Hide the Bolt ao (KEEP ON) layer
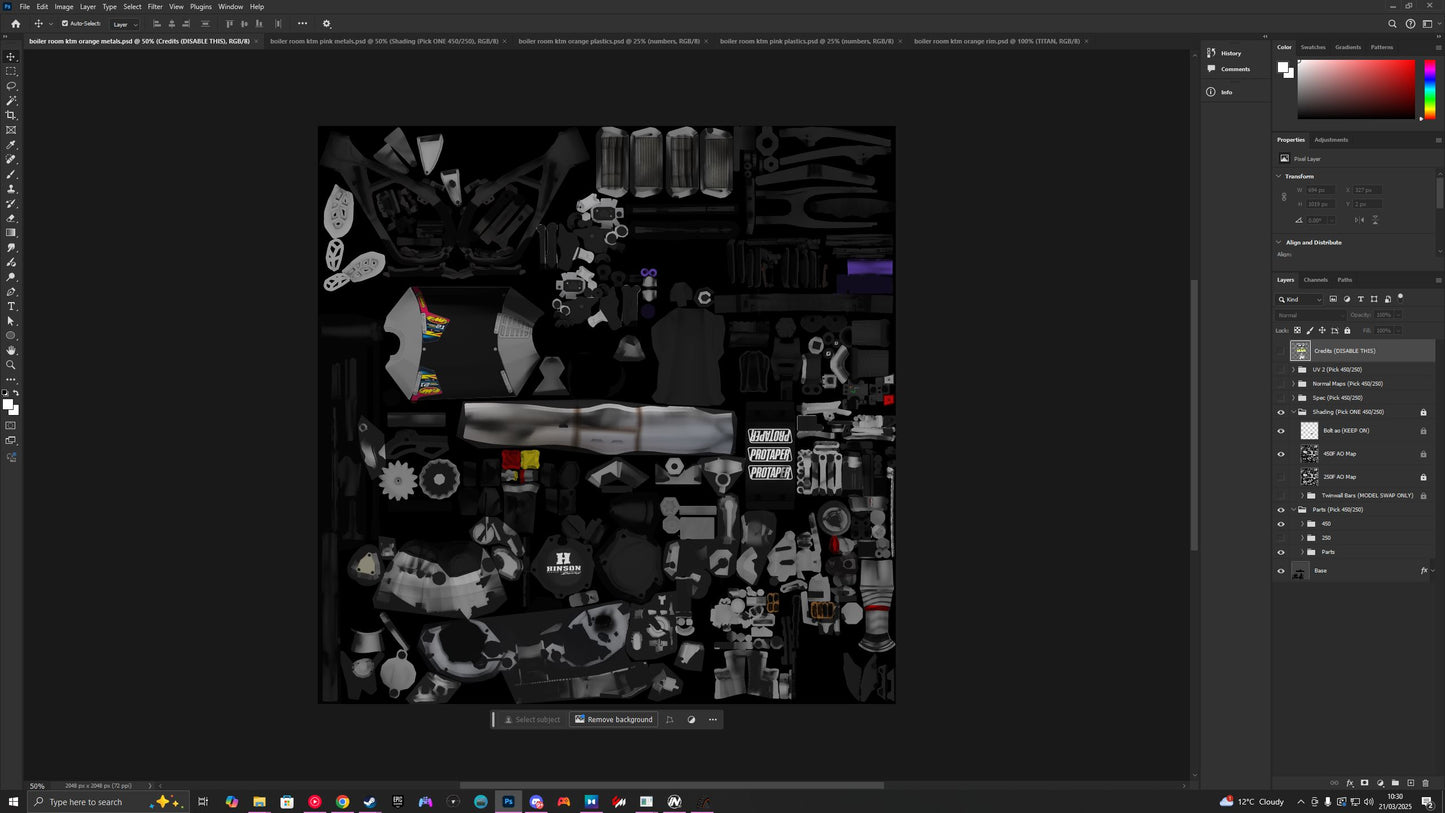Image resolution: width=1445 pixels, height=813 pixels. [1281, 431]
